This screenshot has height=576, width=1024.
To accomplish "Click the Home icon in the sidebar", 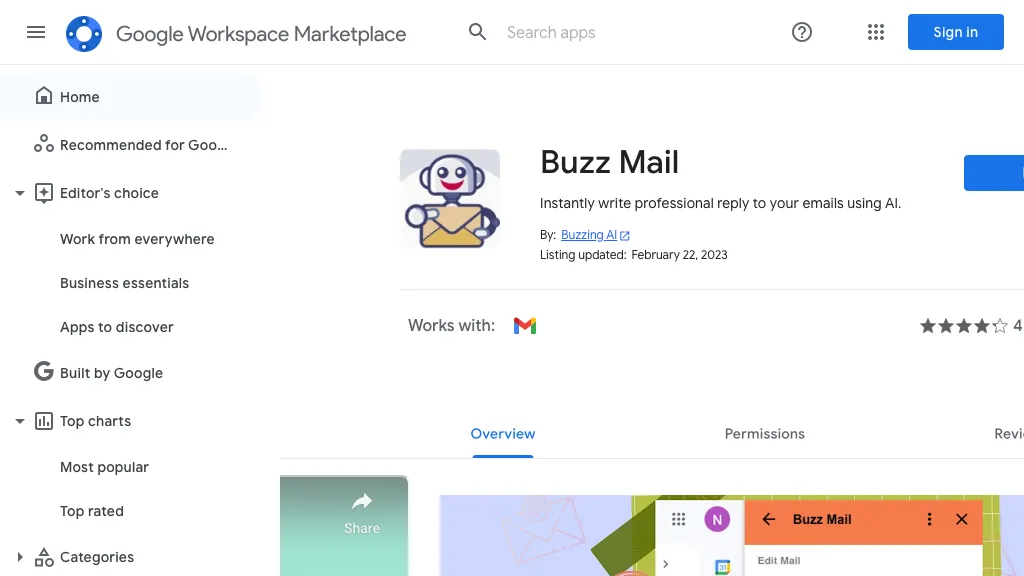I will pyautogui.click(x=44, y=95).
